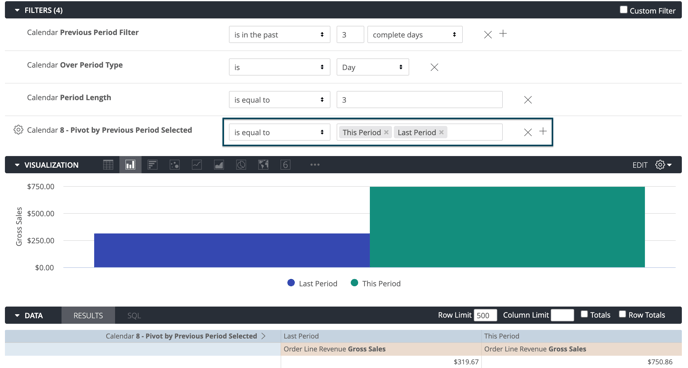Remove Period Length filter
The width and height of the screenshot is (688, 368).
click(528, 100)
